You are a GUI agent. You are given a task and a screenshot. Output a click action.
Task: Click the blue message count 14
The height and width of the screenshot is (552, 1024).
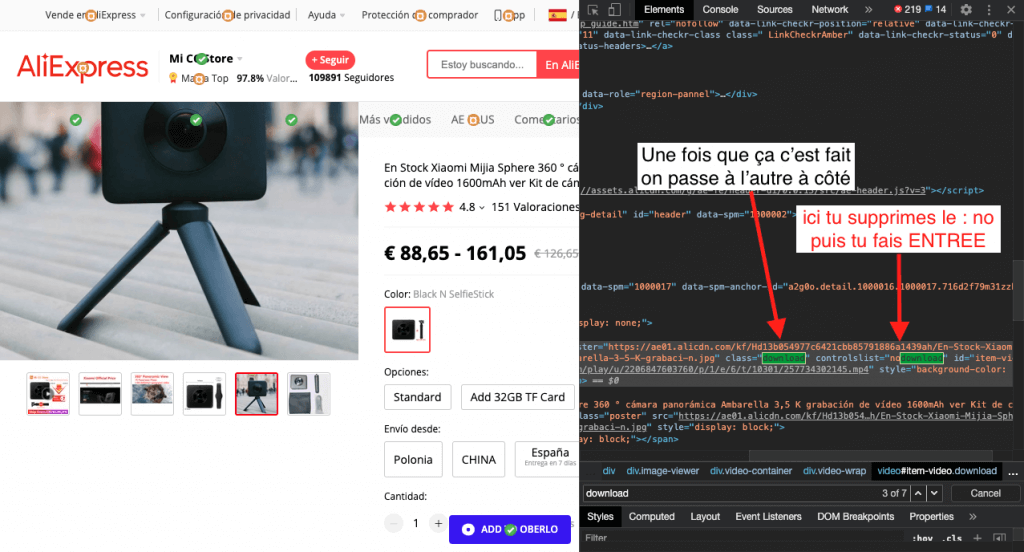pos(935,9)
